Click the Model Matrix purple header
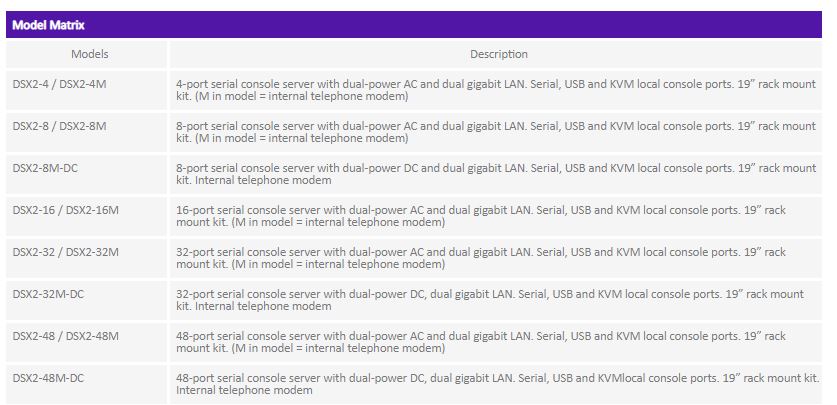837x405 pixels. coord(414,25)
